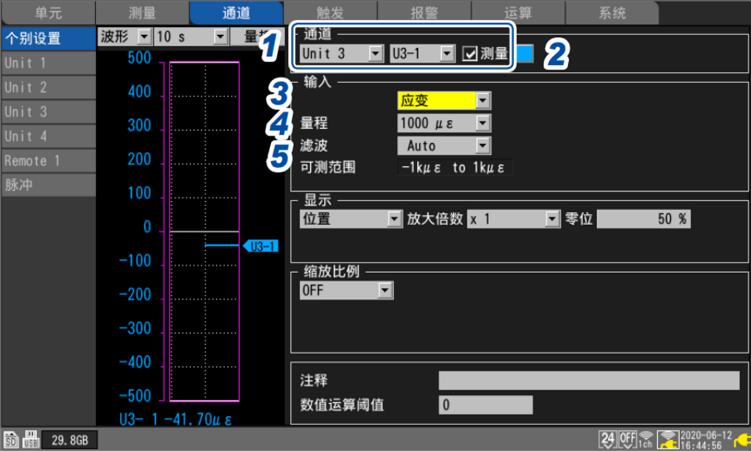Click the SD card status icon
This screenshot has height=451, width=751.
coord(10,439)
